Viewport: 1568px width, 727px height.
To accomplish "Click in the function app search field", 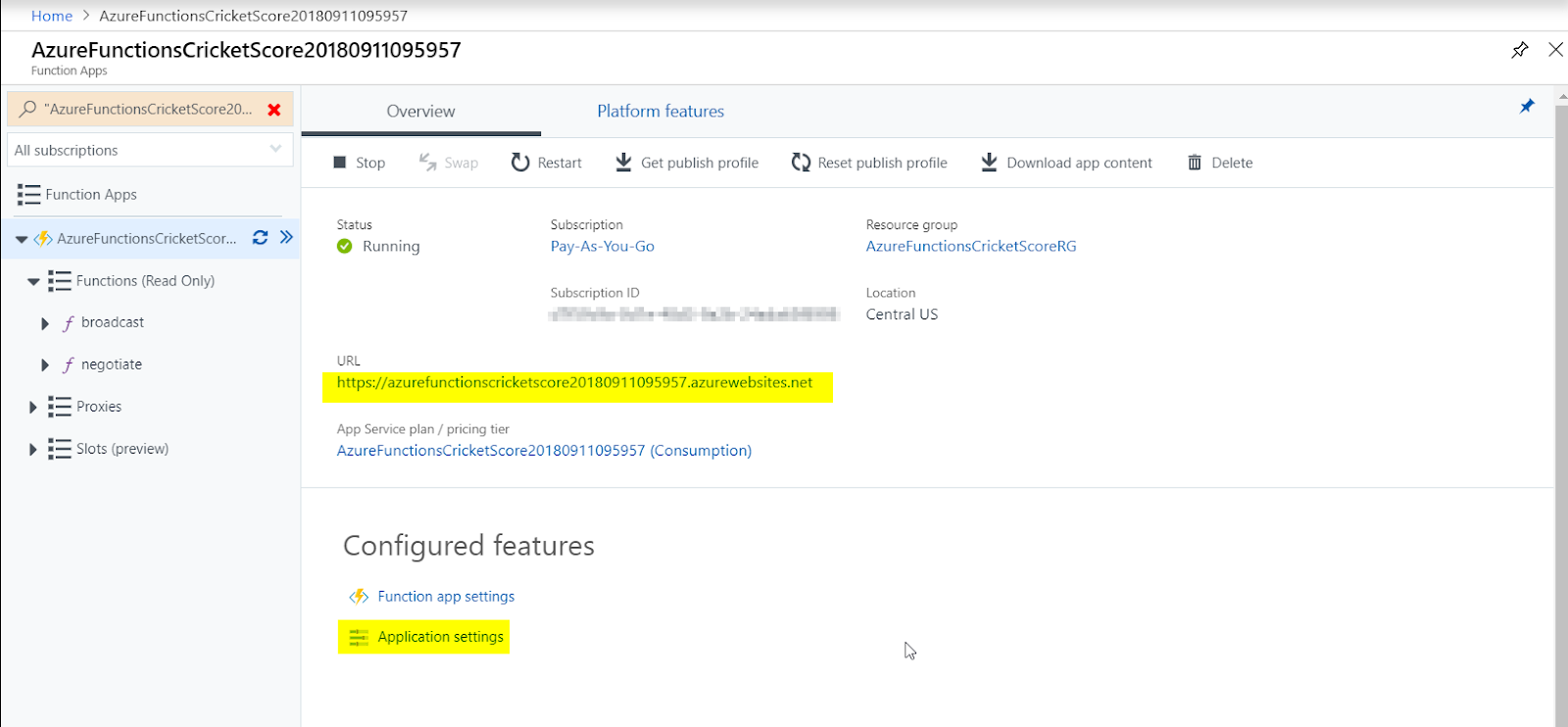I will click(x=149, y=109).
